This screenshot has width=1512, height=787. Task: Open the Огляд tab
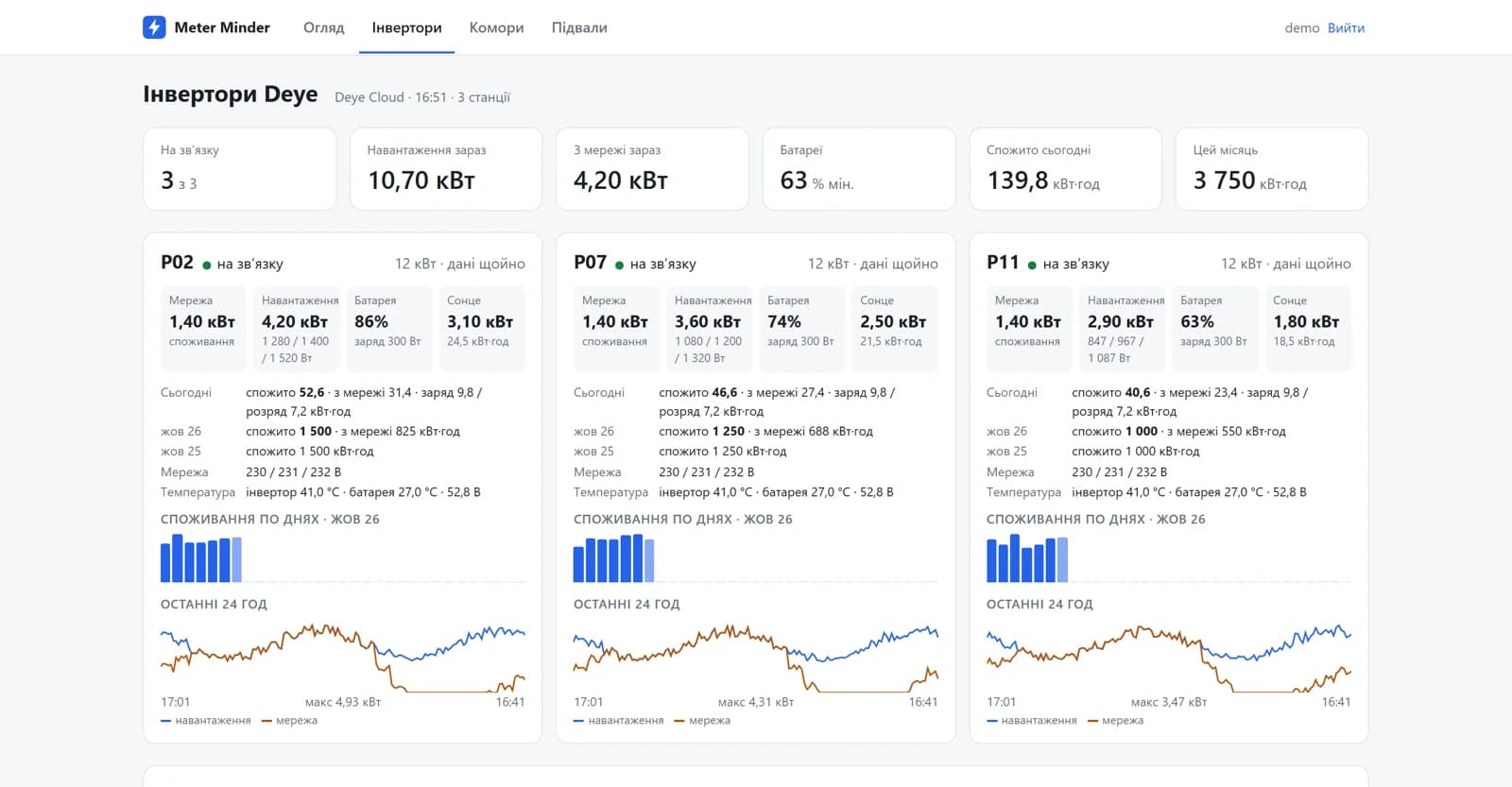tap(323, 27)
